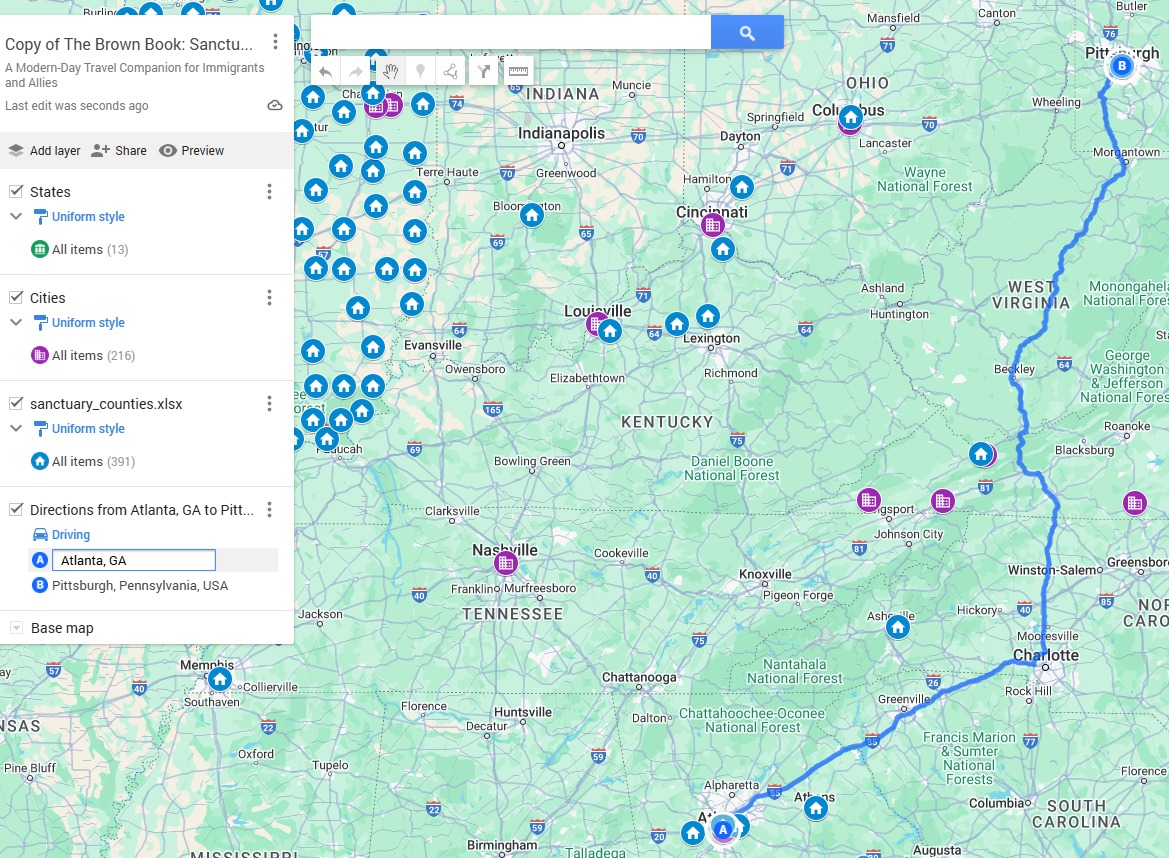Select destination Pittsburgh, Pennsylvania, USA
This screenshot has height=858, width=1169.
coord(139,585)
